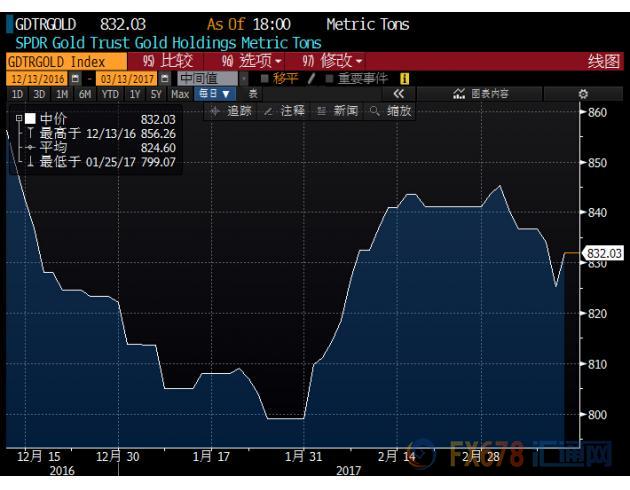Select the 1M range tab
630x490 pixels.
point(62,94)
